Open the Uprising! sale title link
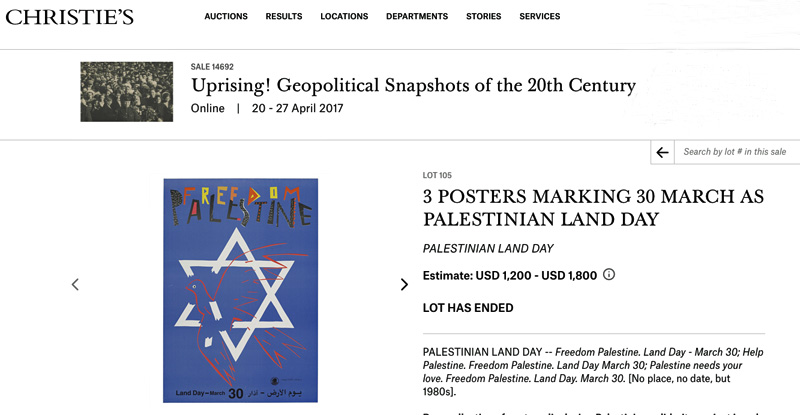This screenshot has width=800, height=415. (x=413, y=85)
